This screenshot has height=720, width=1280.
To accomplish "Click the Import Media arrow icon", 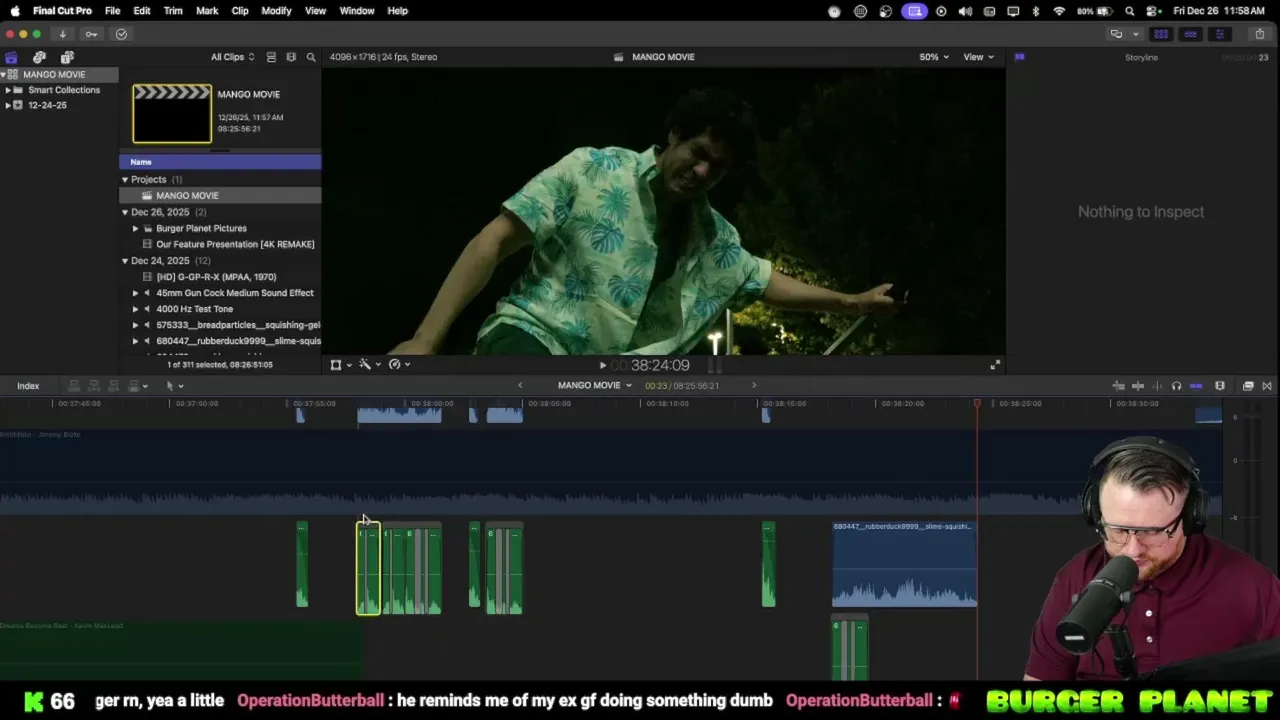I will point(62,34).
